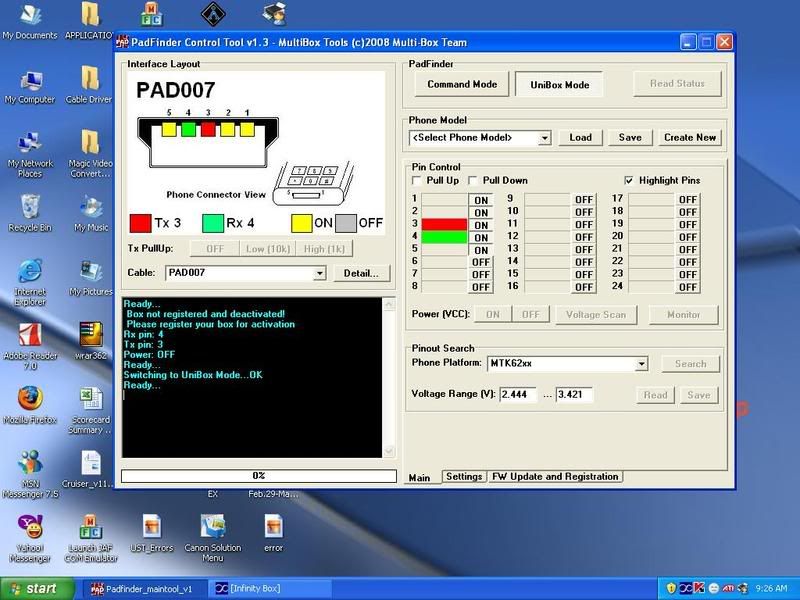Launch Mozilla Firefox from desktop
Screen dimensions: 800x600
[30, 407]
